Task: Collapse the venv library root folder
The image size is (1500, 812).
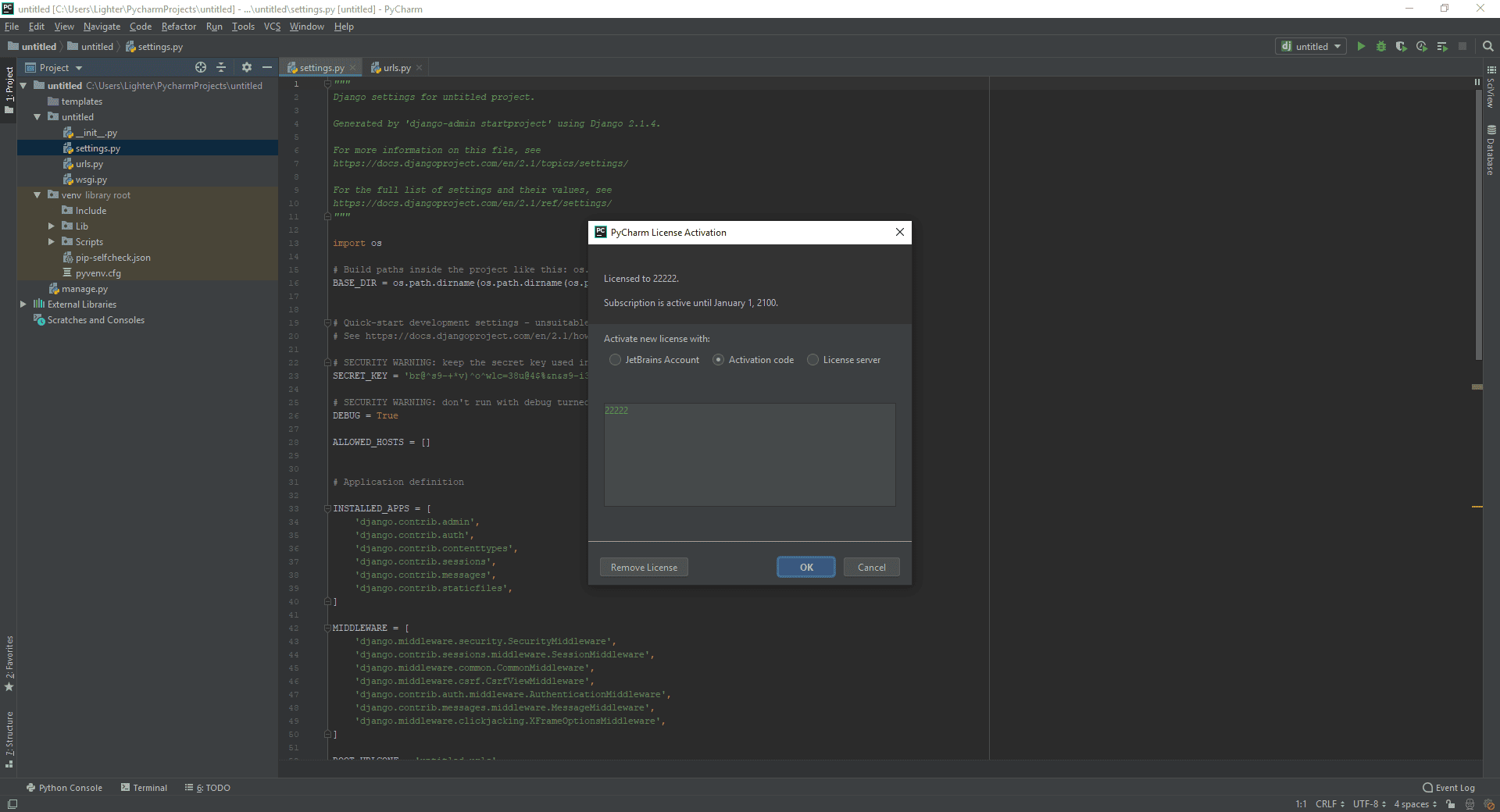Action: tap(37, 195)
